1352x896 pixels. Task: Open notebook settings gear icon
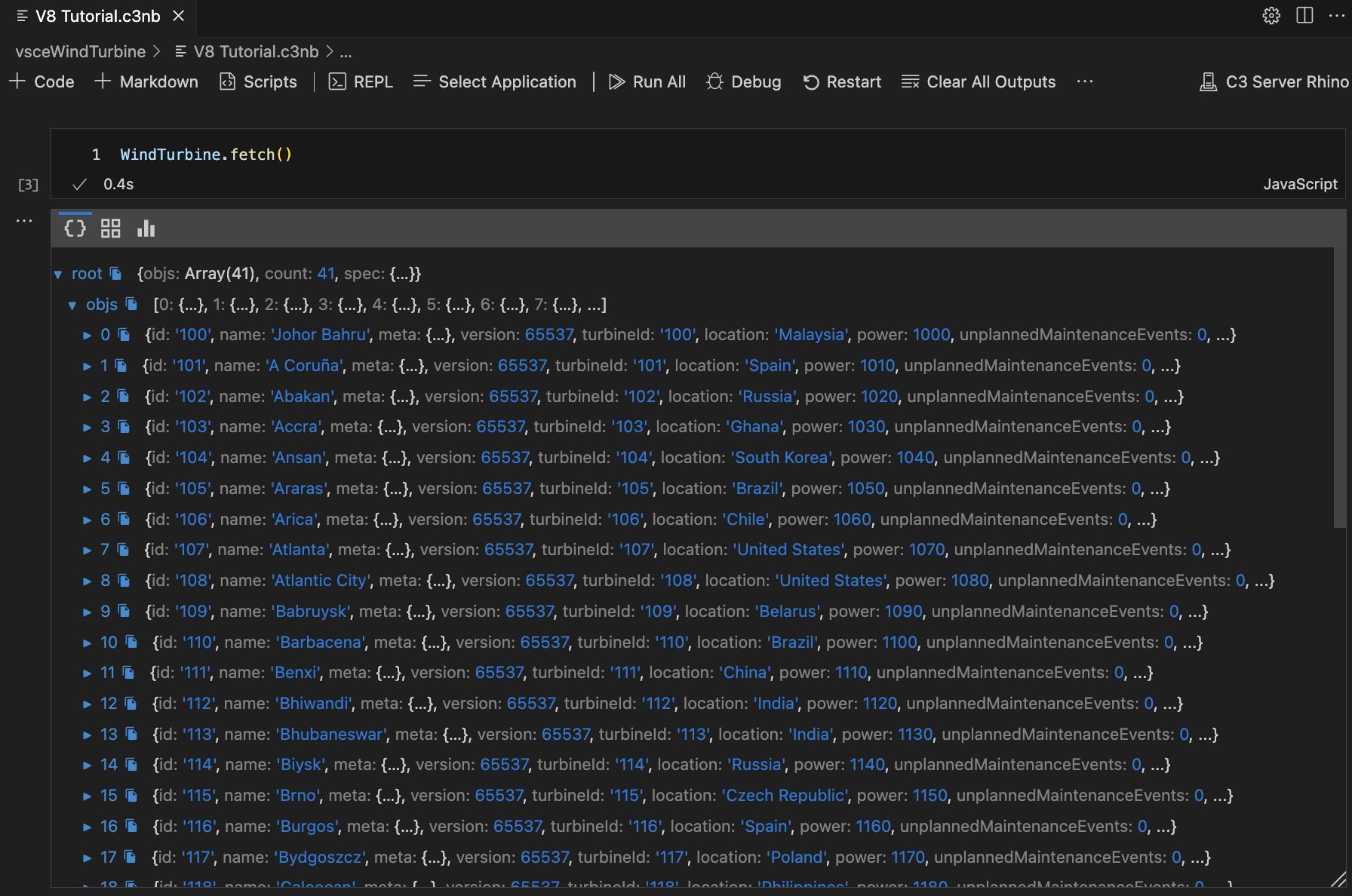pyautogui.click(x=1271, y=16)
